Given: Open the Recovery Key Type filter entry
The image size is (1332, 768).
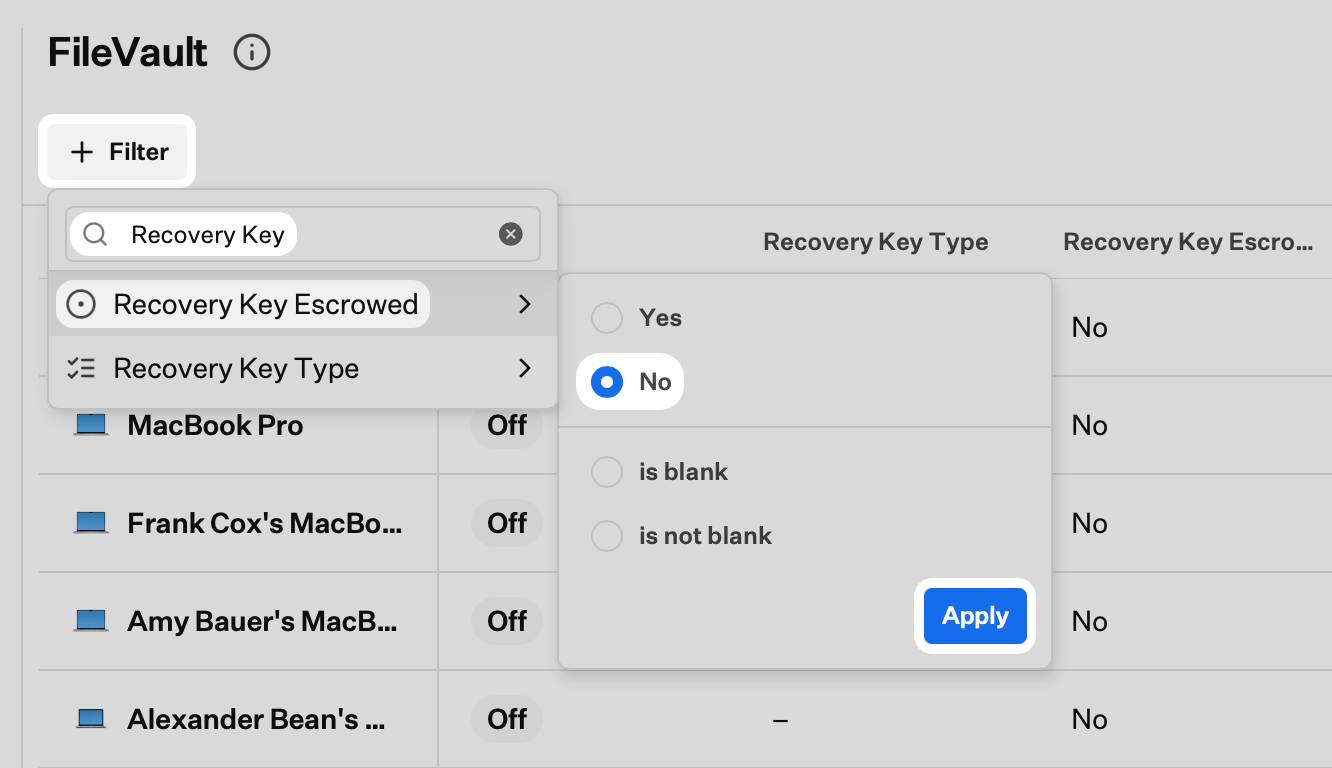Looking at the screenshot, I should pyautogui.click(x=303, y=368).
